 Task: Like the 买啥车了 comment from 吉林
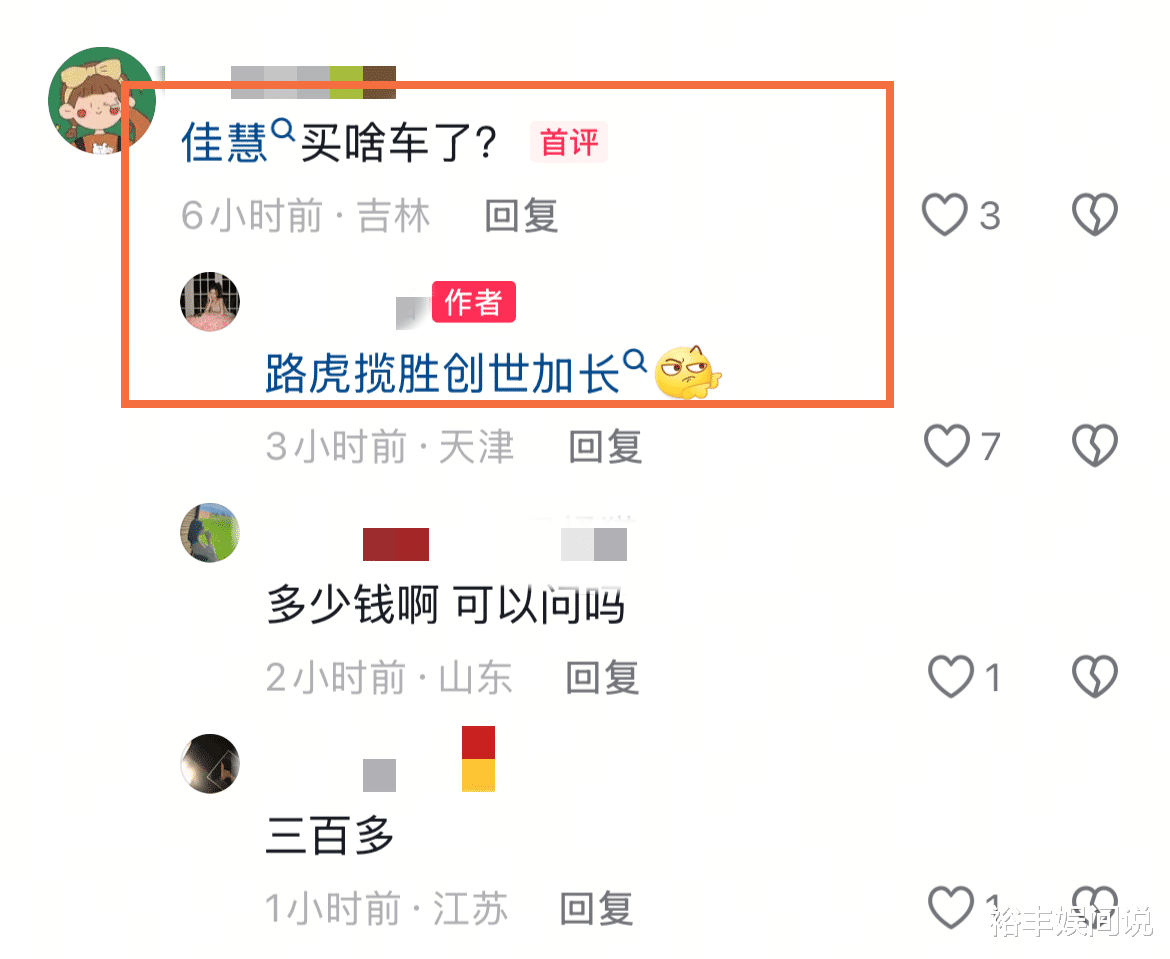945,215
